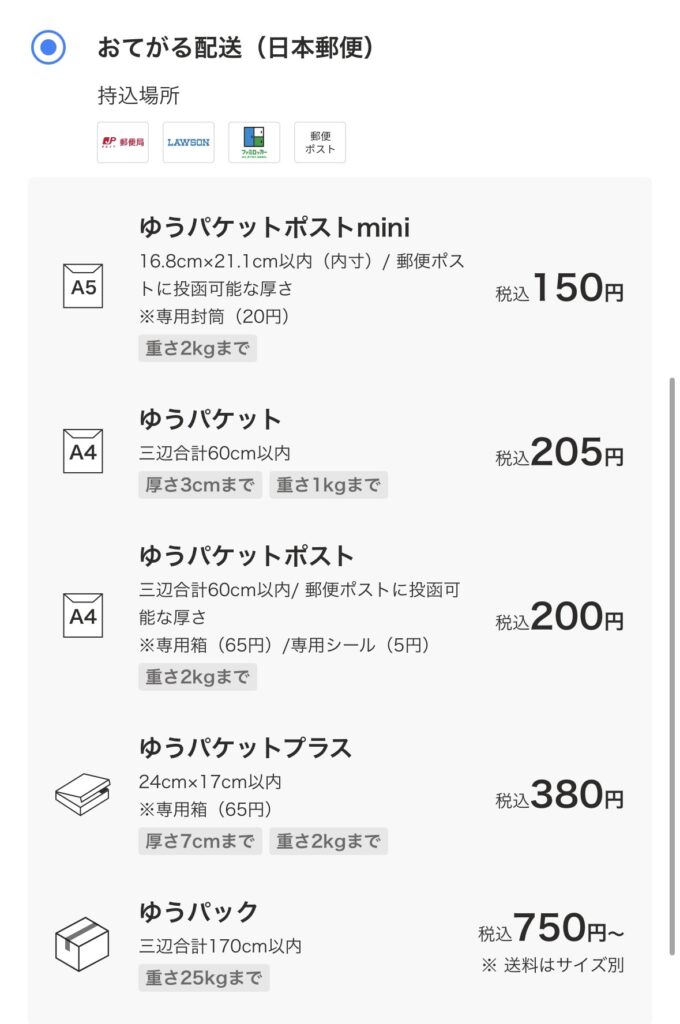Viewport: 680px width, 1024px height.
Task: Click the 厚さ3cmまで tag
Action: [x=200, y=485]
